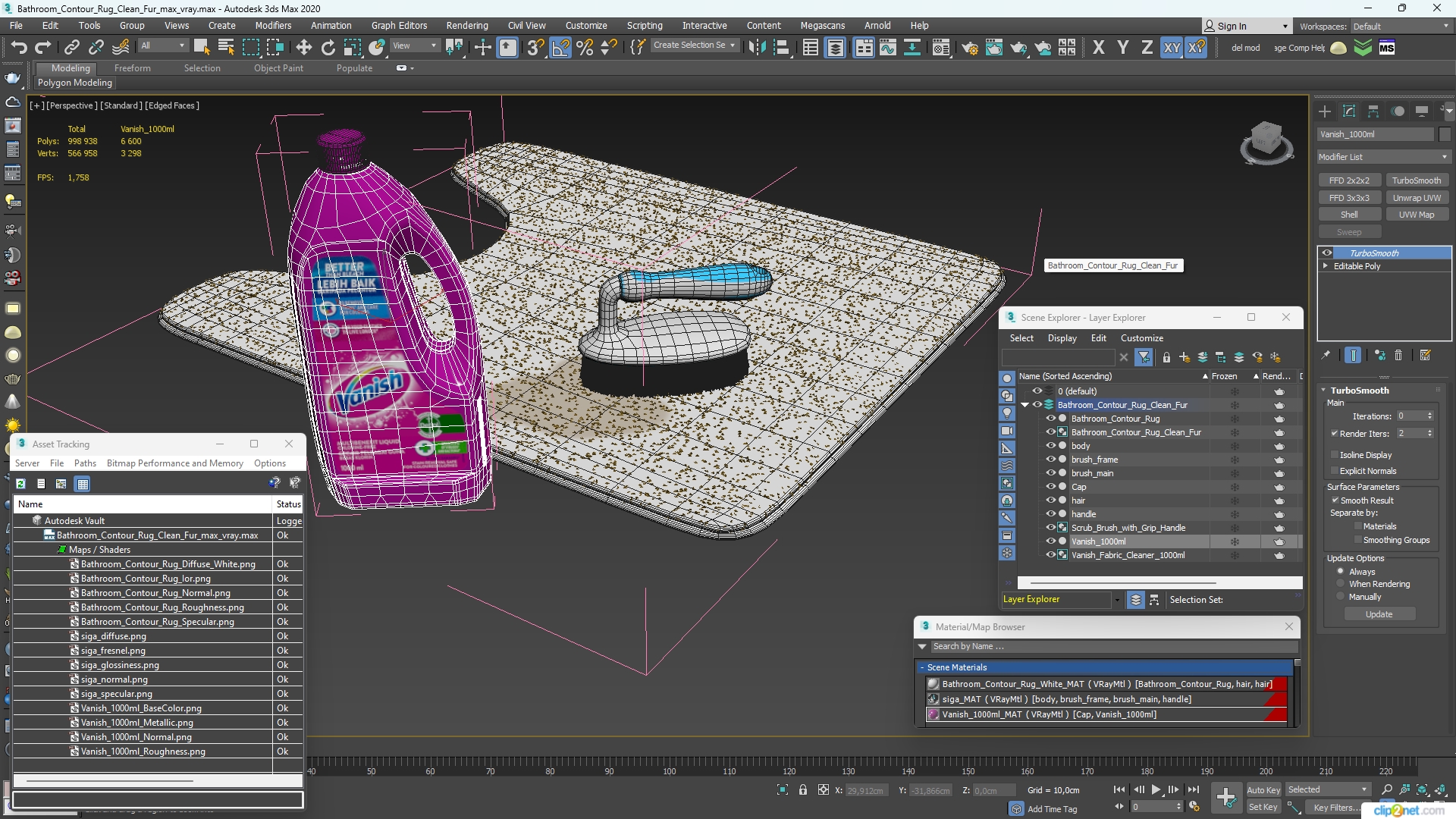The image size is (1456, 819).
Task: Enable Explicit Normals checkbox
Action: coord(1335,471)
